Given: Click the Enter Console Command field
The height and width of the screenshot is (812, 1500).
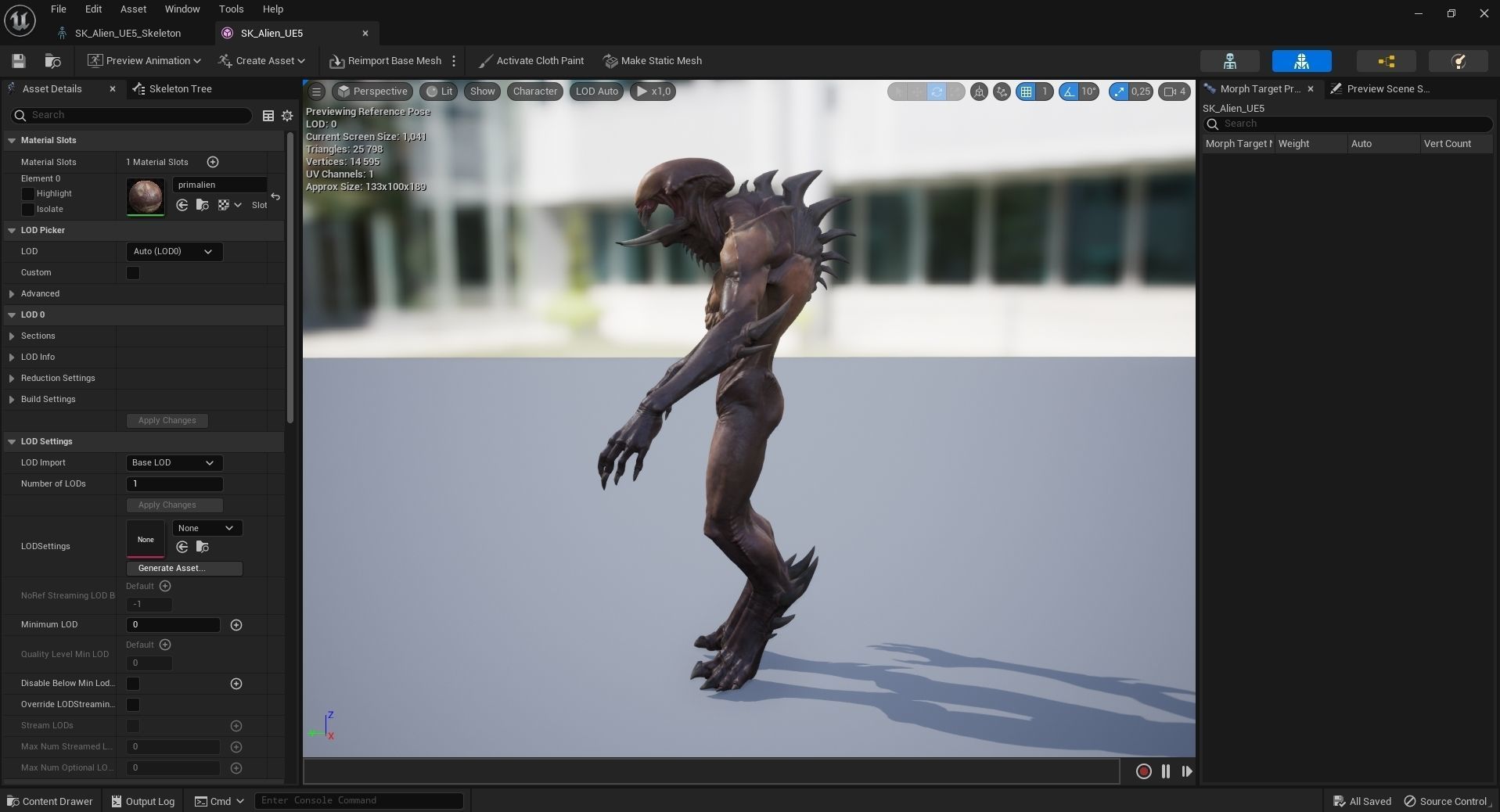Looking at the screenshot, I should click(359, 801).
